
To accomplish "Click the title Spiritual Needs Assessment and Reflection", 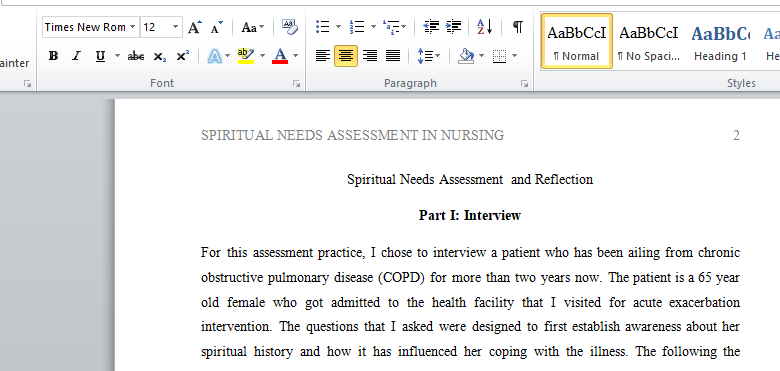I will (470, 180).
